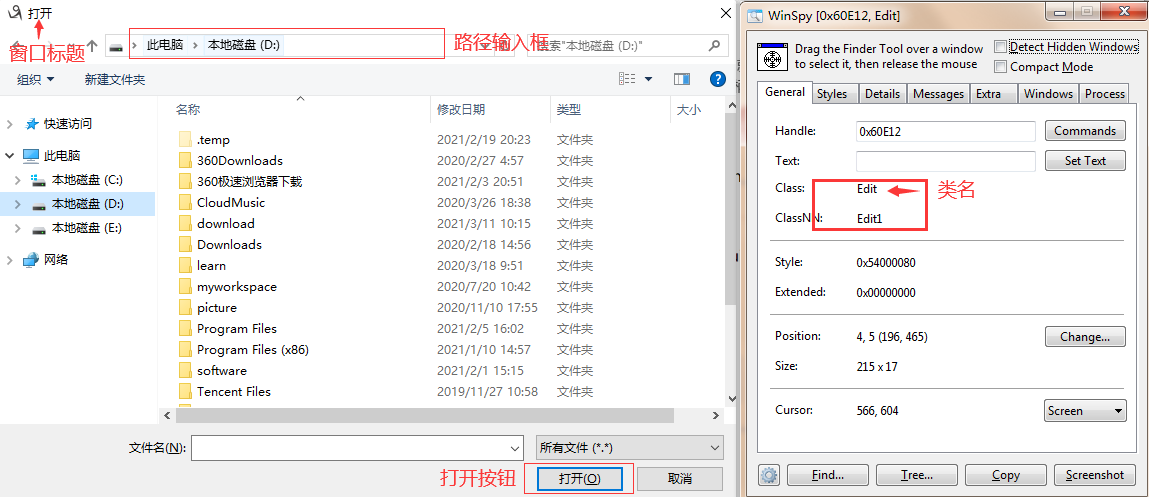
Task: Click the Find... button
Action: point(828,475)
